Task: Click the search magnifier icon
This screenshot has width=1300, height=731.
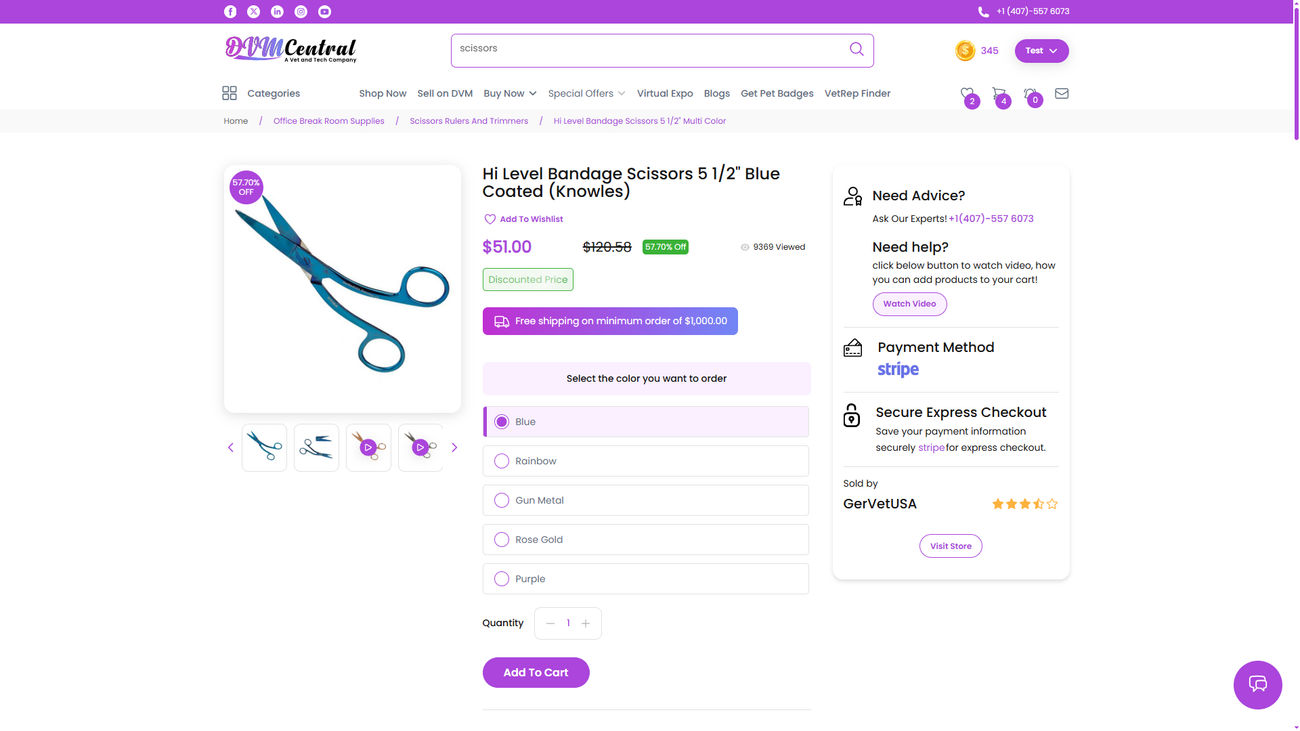Action: 857,49
